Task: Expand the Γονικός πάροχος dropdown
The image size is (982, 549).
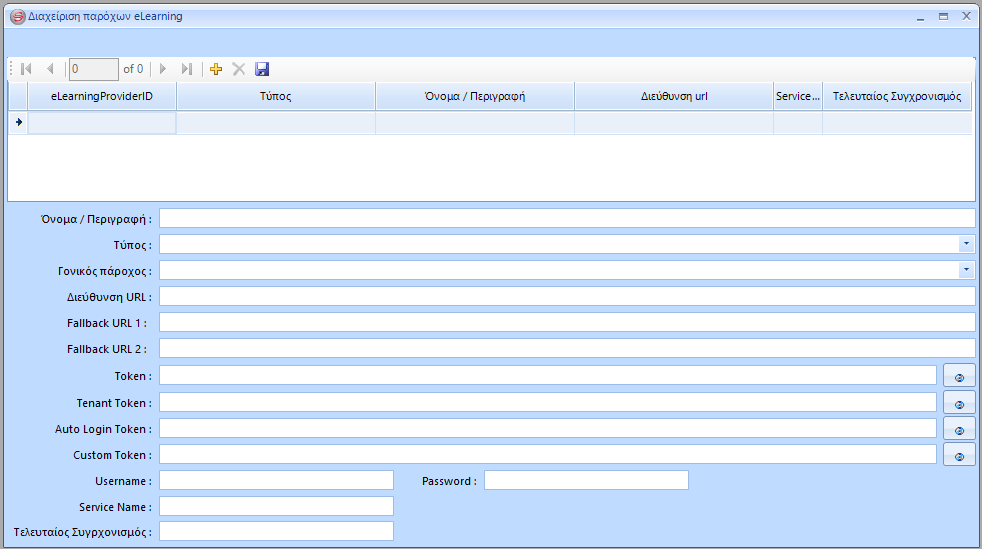Action: 966,270
